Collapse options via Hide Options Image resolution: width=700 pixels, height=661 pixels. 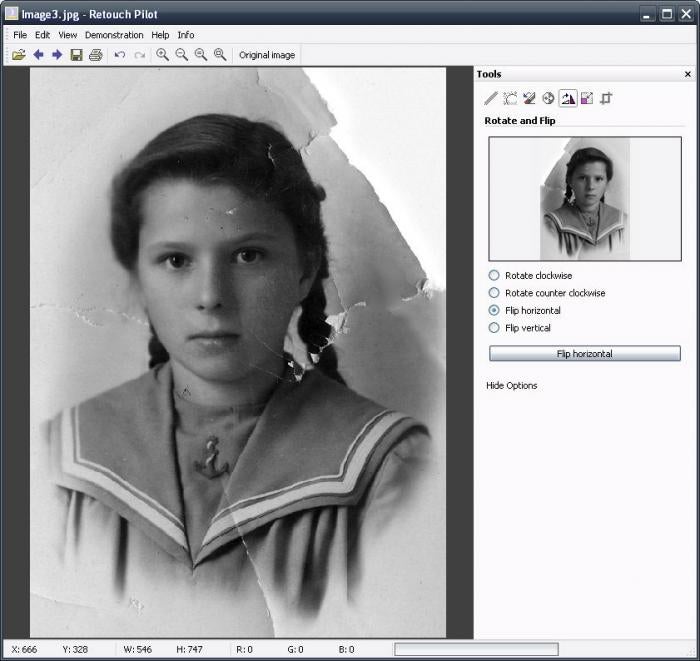[x=511, y=385]
